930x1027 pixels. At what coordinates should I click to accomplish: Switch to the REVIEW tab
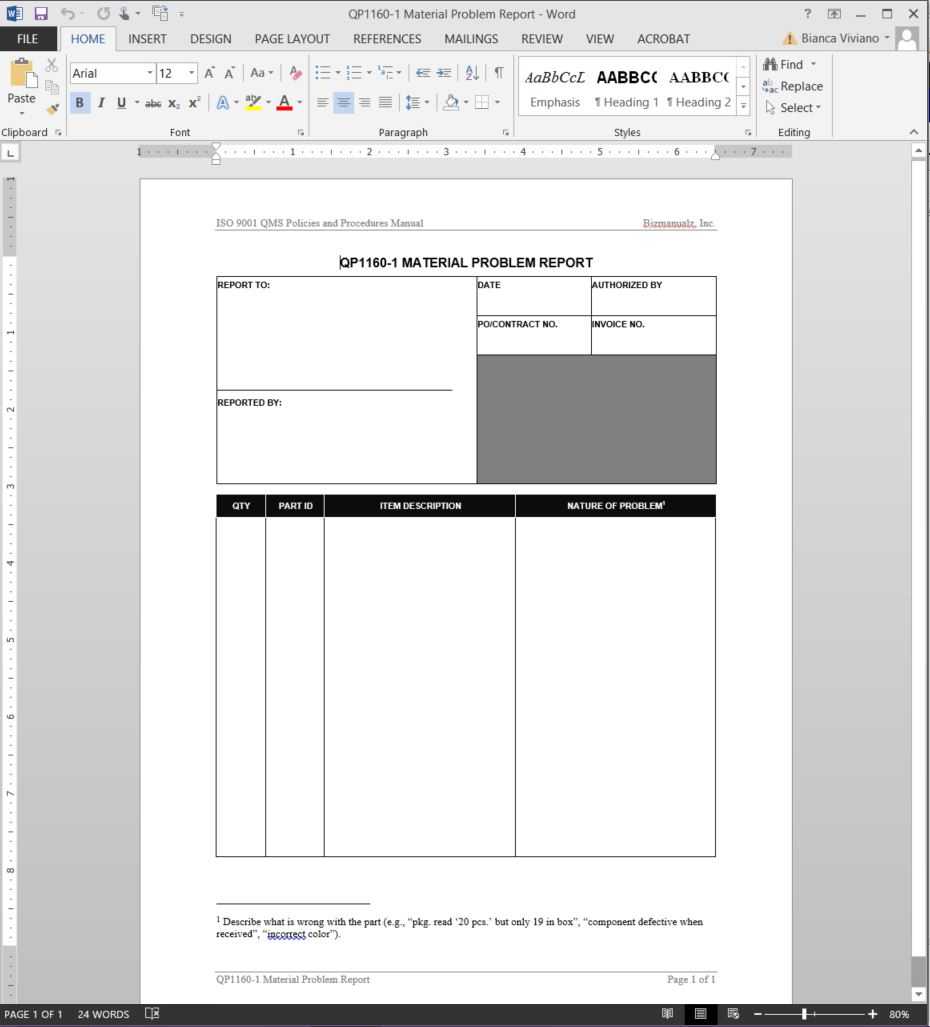pyautogui.click(x=542, y=39)
